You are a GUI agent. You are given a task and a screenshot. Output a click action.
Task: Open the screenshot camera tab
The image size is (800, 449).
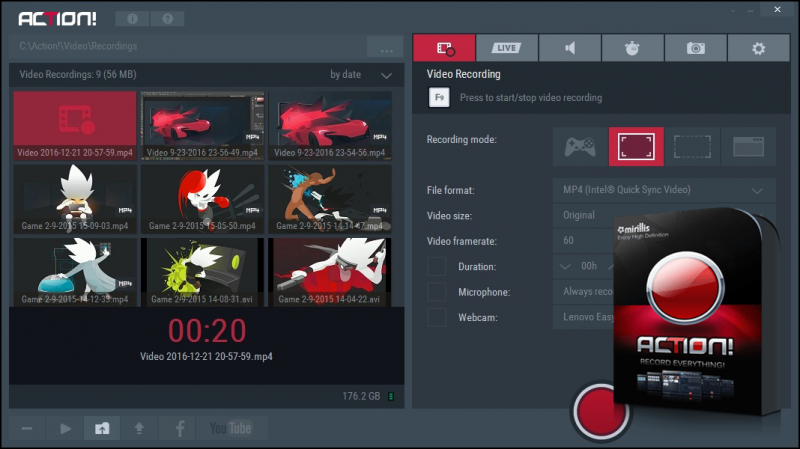[x=695, y=47]
